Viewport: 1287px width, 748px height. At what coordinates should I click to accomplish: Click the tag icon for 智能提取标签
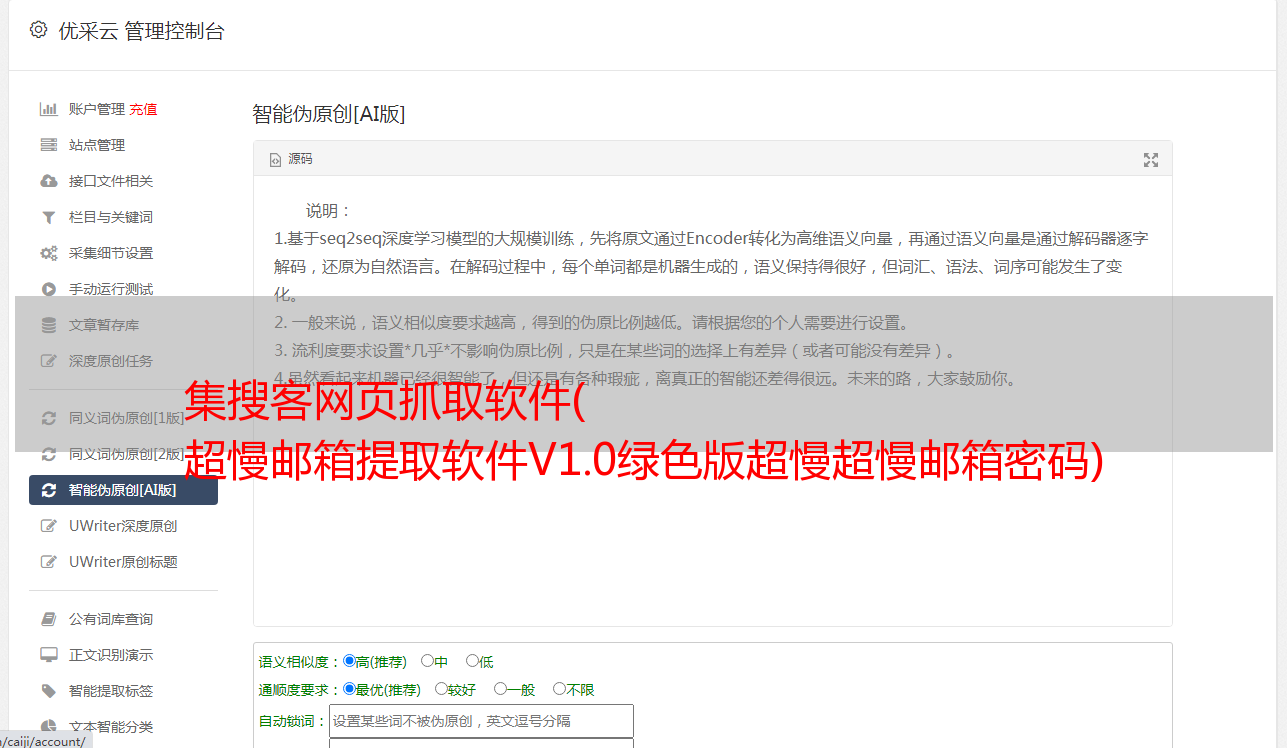[x=48, y=691]
